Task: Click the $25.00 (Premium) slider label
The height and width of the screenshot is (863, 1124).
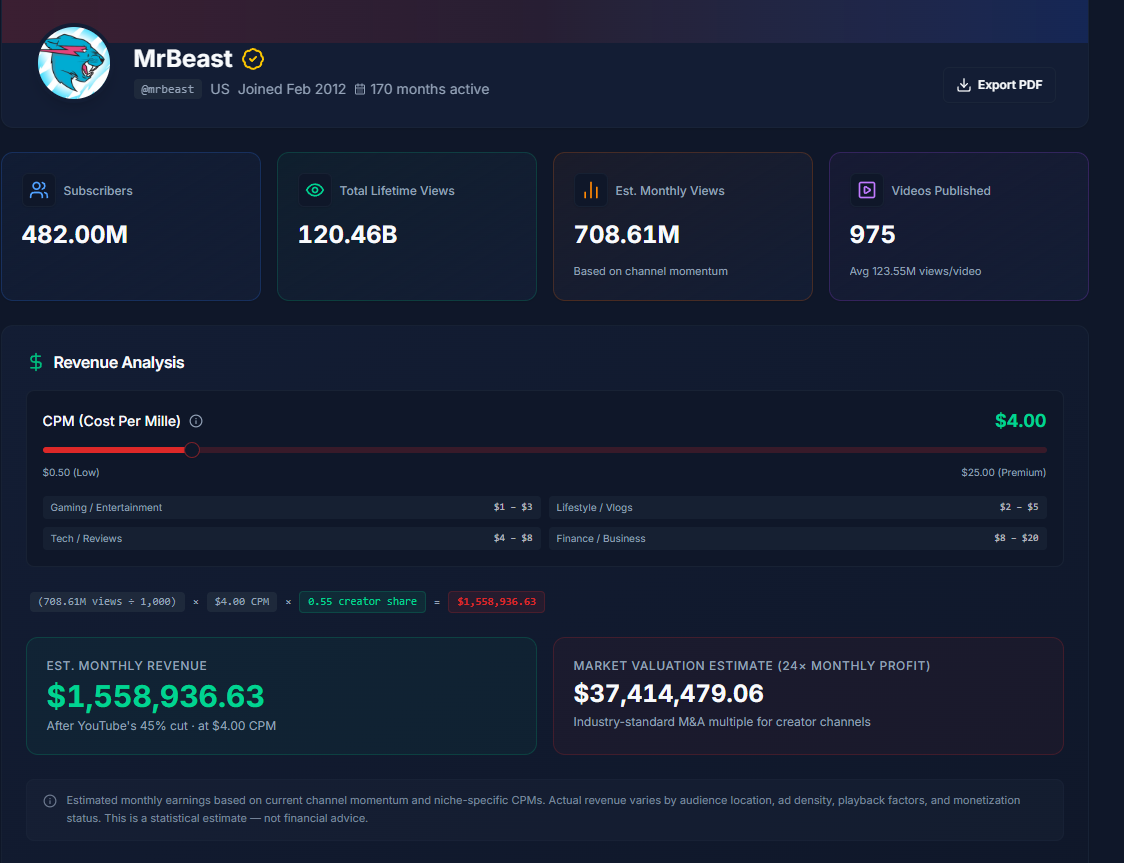Action: (1004, 472)
